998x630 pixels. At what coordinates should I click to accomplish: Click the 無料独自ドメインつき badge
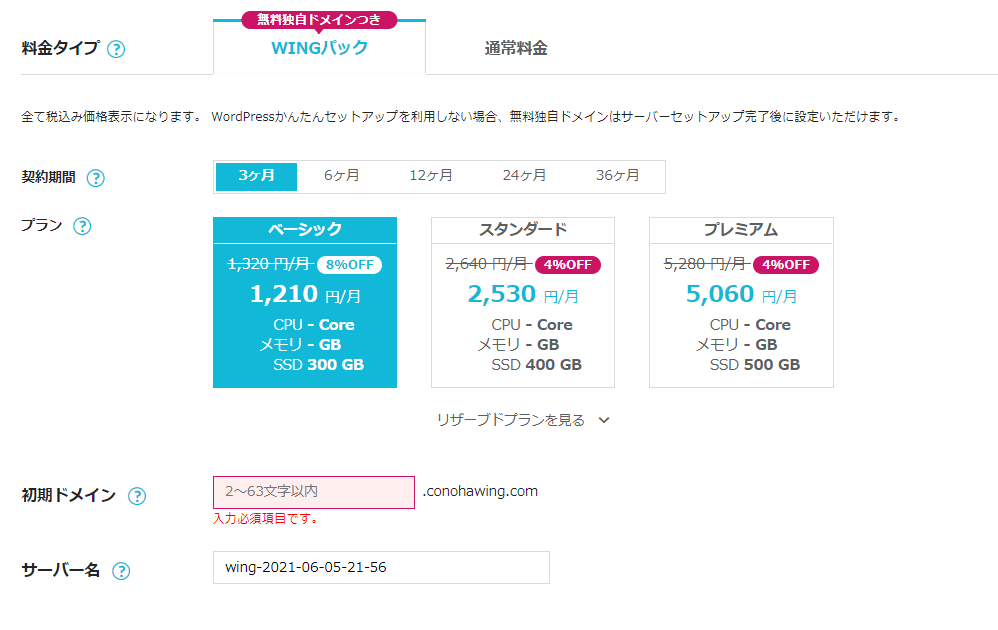[x=320, y=20]
